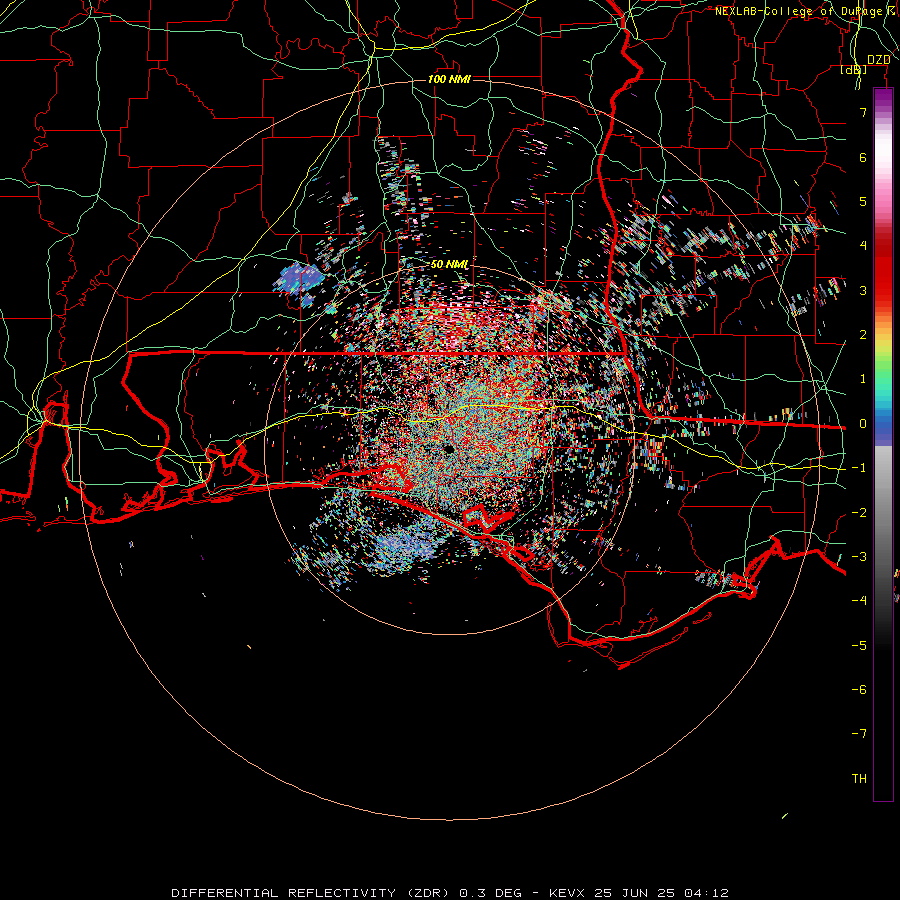The width and height of the screenshot is (900, 900).
Task: Click the '0' value on the color scale
Action: pos(863,424)
